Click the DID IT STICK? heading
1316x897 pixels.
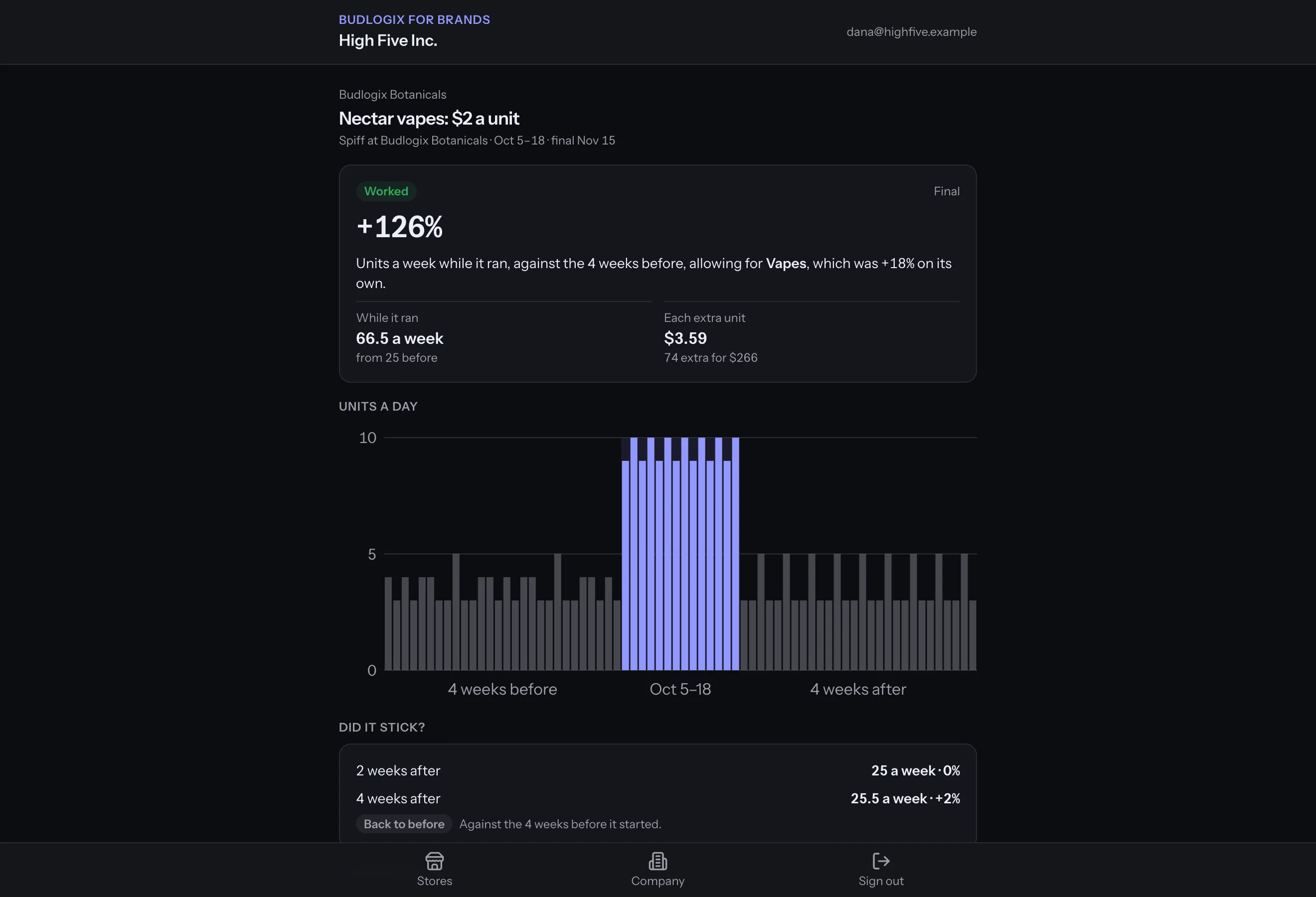(x=382, y=727)
